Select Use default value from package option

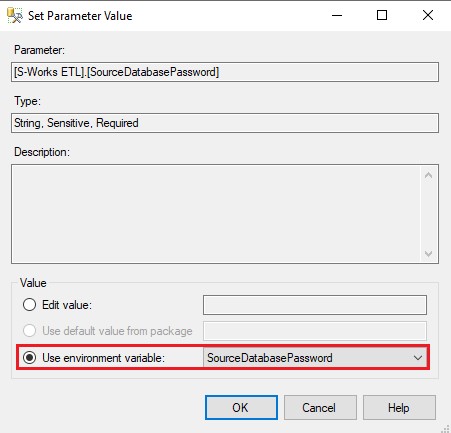click(29, 331)
